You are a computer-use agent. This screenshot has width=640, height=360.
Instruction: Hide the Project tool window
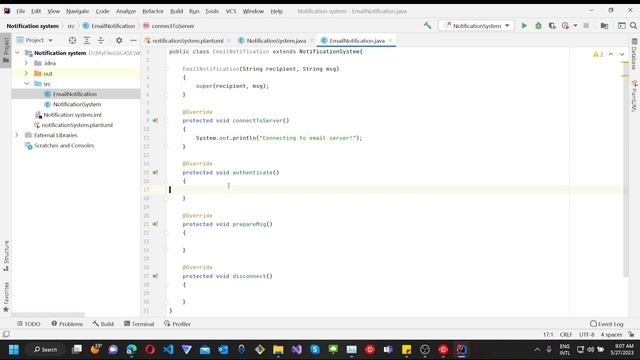133,40
